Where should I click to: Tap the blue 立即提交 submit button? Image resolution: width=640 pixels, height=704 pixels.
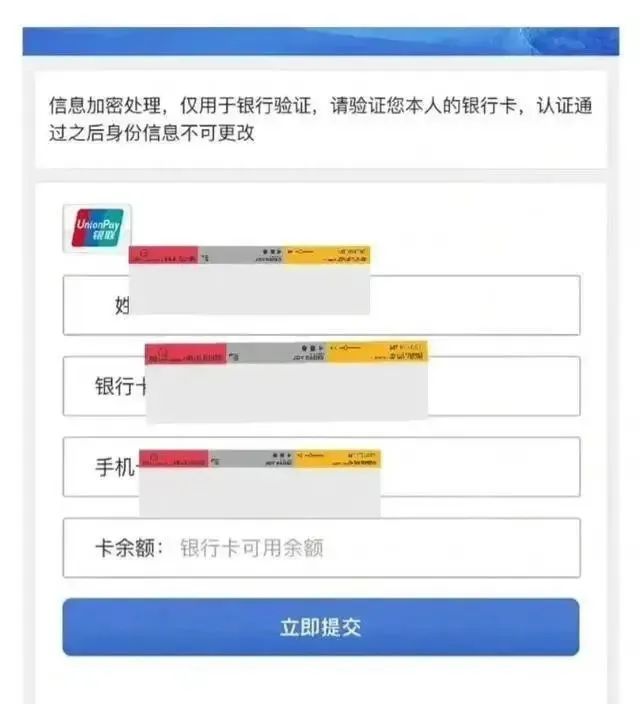(x=320, y=627)
